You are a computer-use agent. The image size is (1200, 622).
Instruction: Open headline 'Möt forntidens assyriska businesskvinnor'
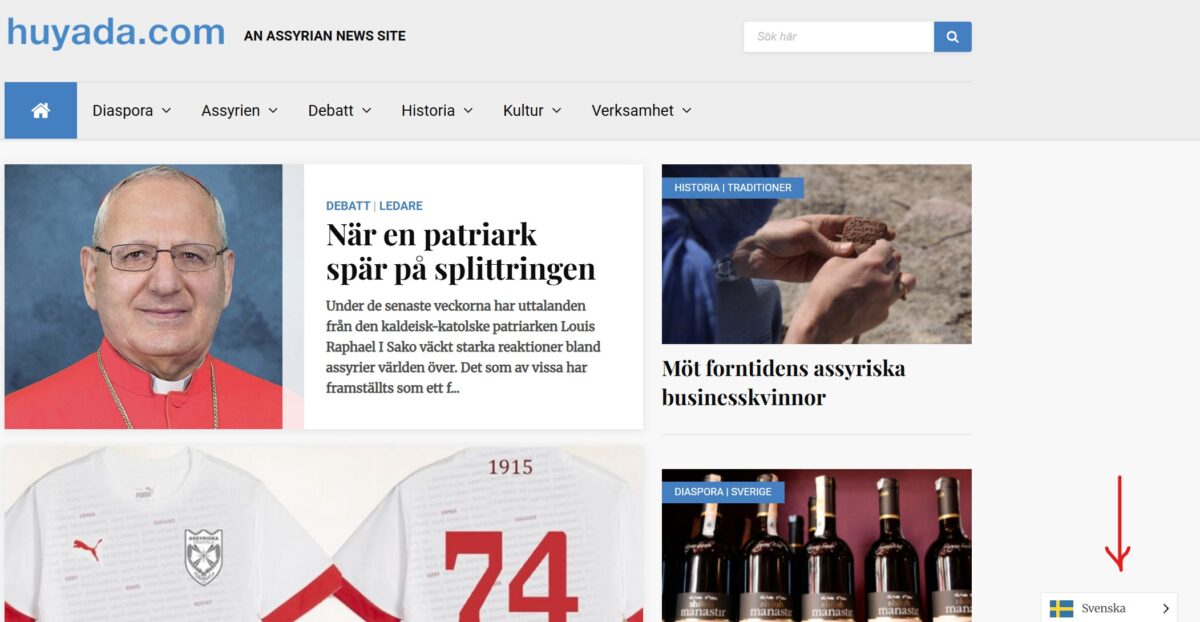click(784, 383)
